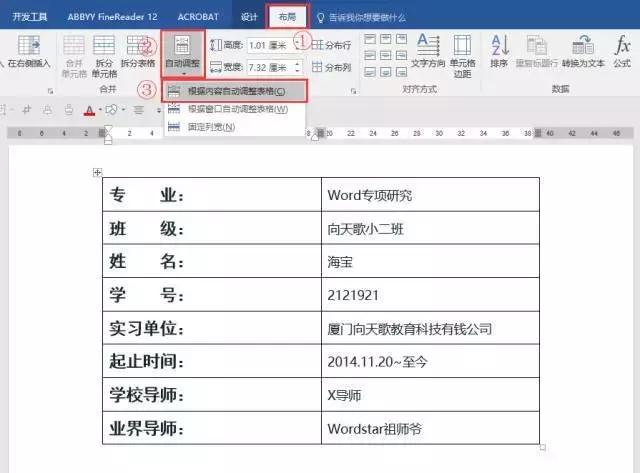
Task: Choose Fixed Column Width (固定列宽)
Action: (235, 127)
